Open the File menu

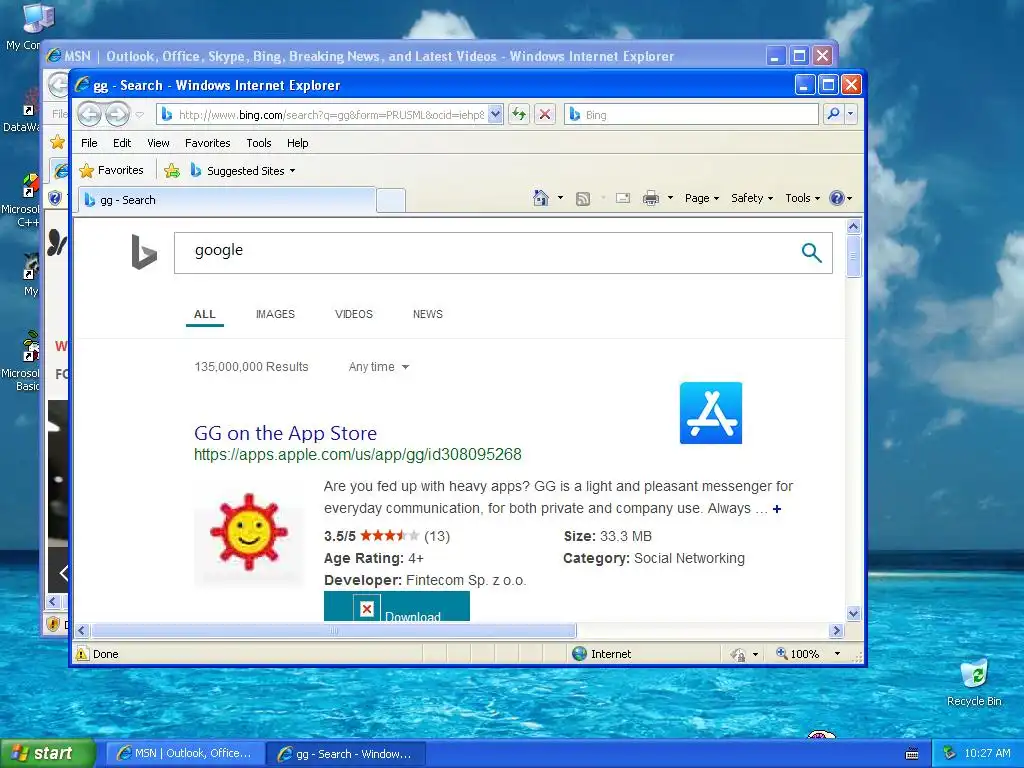89,143
